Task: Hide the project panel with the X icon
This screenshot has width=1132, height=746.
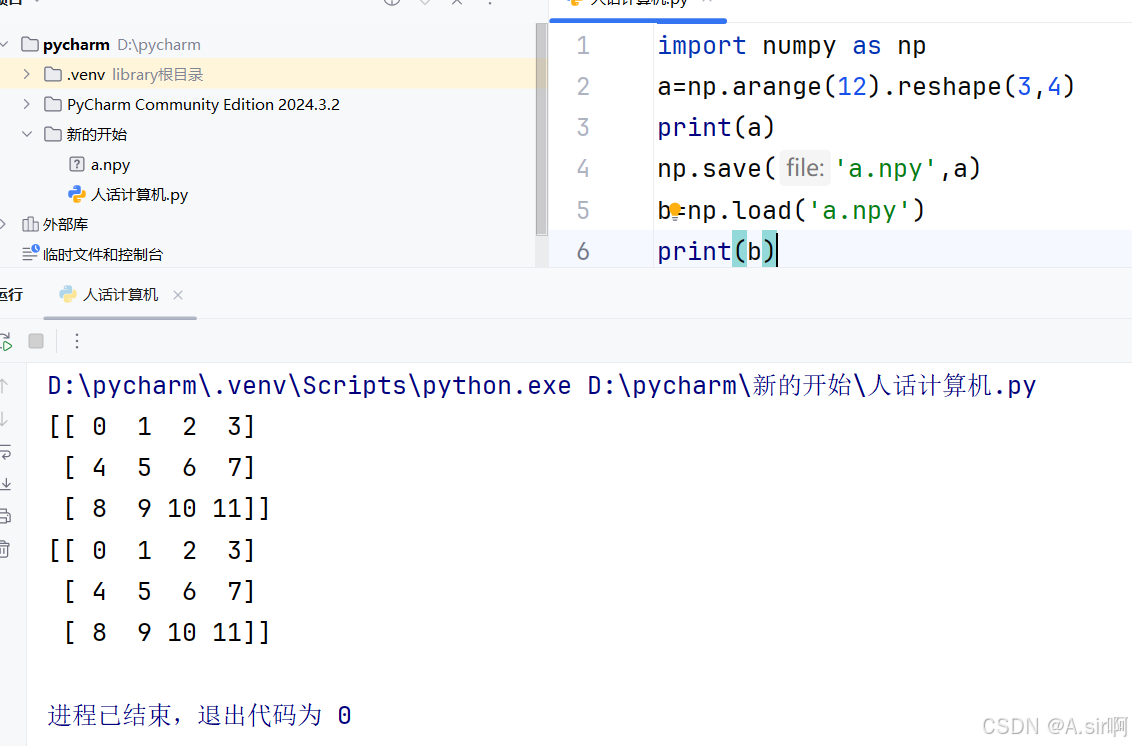Action: (455, 3)
